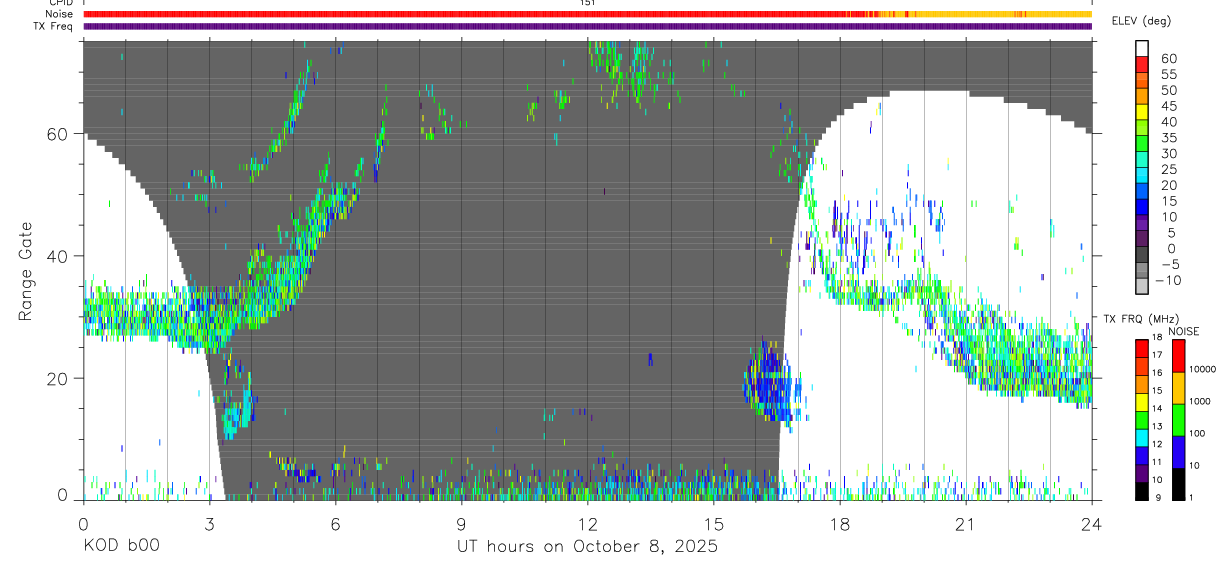
Task: Click the x-axis tick label "9"
Action: click(x=461, y=523)
